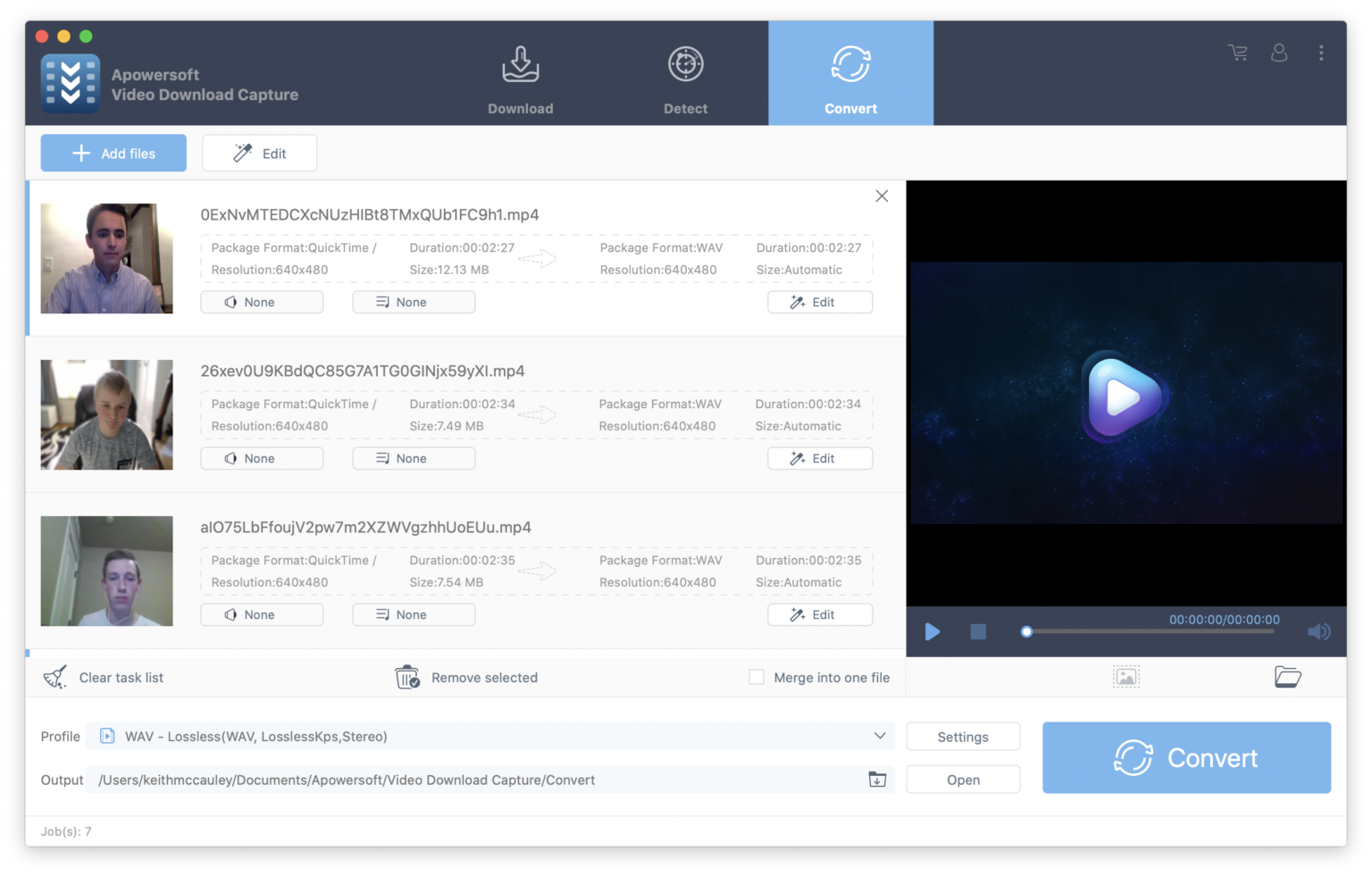The width and height of the screenshot is (1372, 876).
Task: Open subtitle None dropdown for second video
Action: coord(414,459)
